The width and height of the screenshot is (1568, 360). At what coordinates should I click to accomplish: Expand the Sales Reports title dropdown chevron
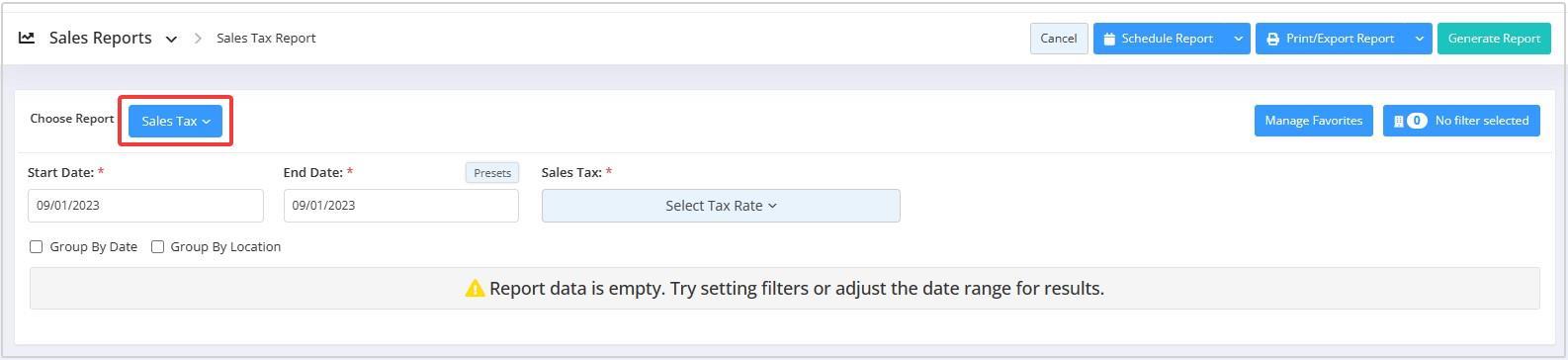click(171, 40)
